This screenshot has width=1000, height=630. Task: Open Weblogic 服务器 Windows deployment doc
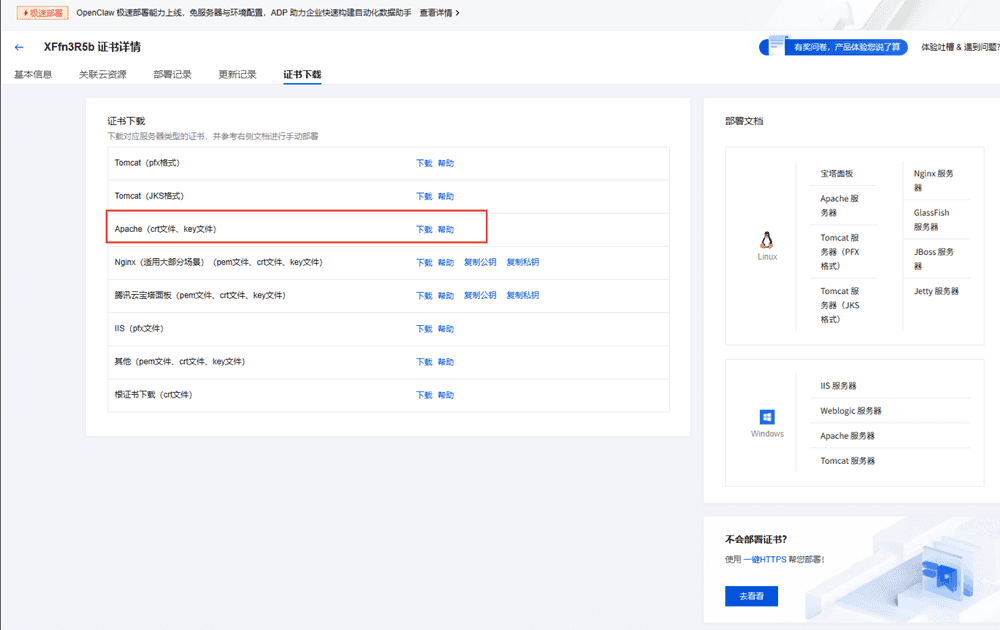coord(851,411)
